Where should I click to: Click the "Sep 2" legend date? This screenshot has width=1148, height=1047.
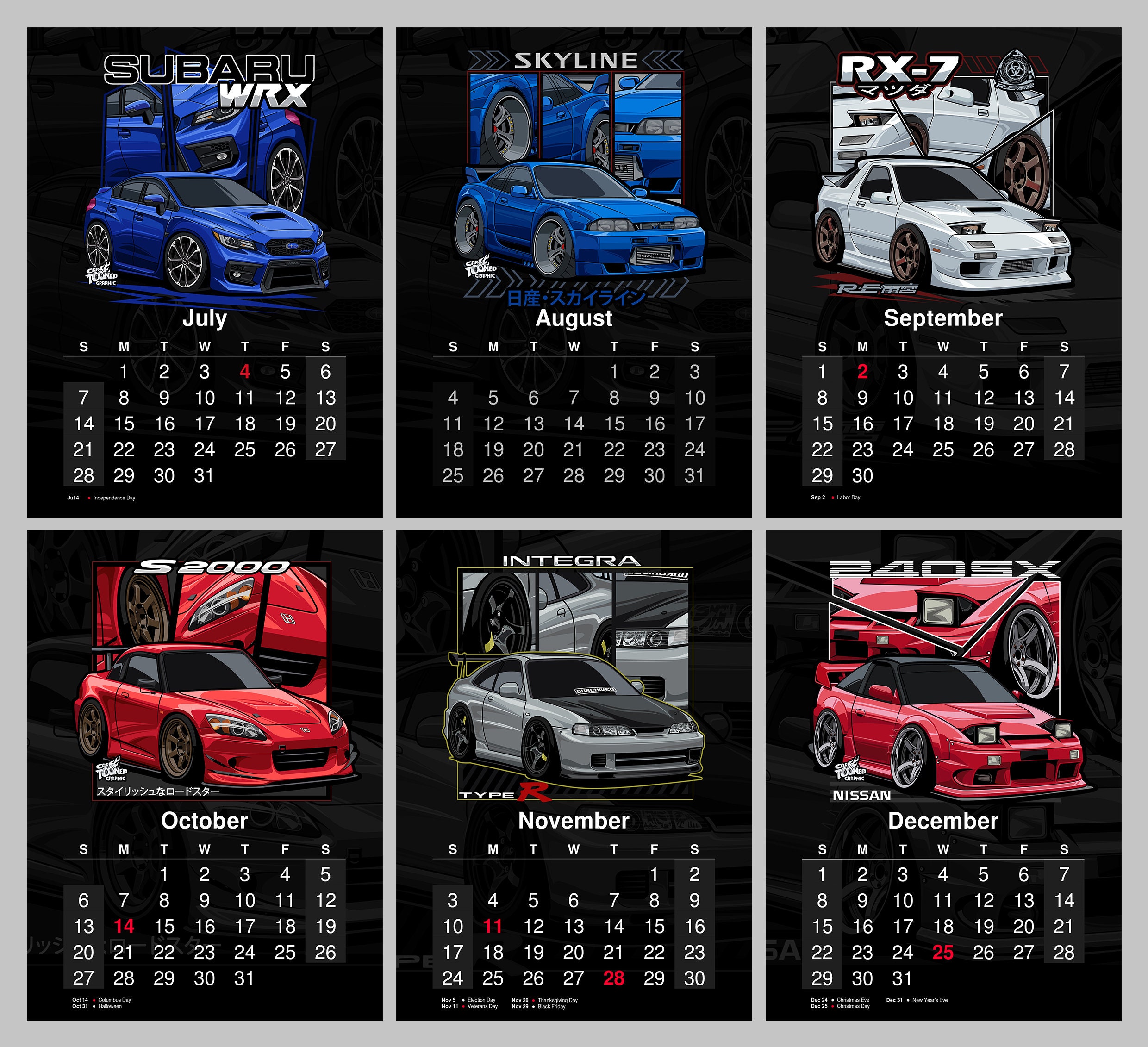pos(818,498)
